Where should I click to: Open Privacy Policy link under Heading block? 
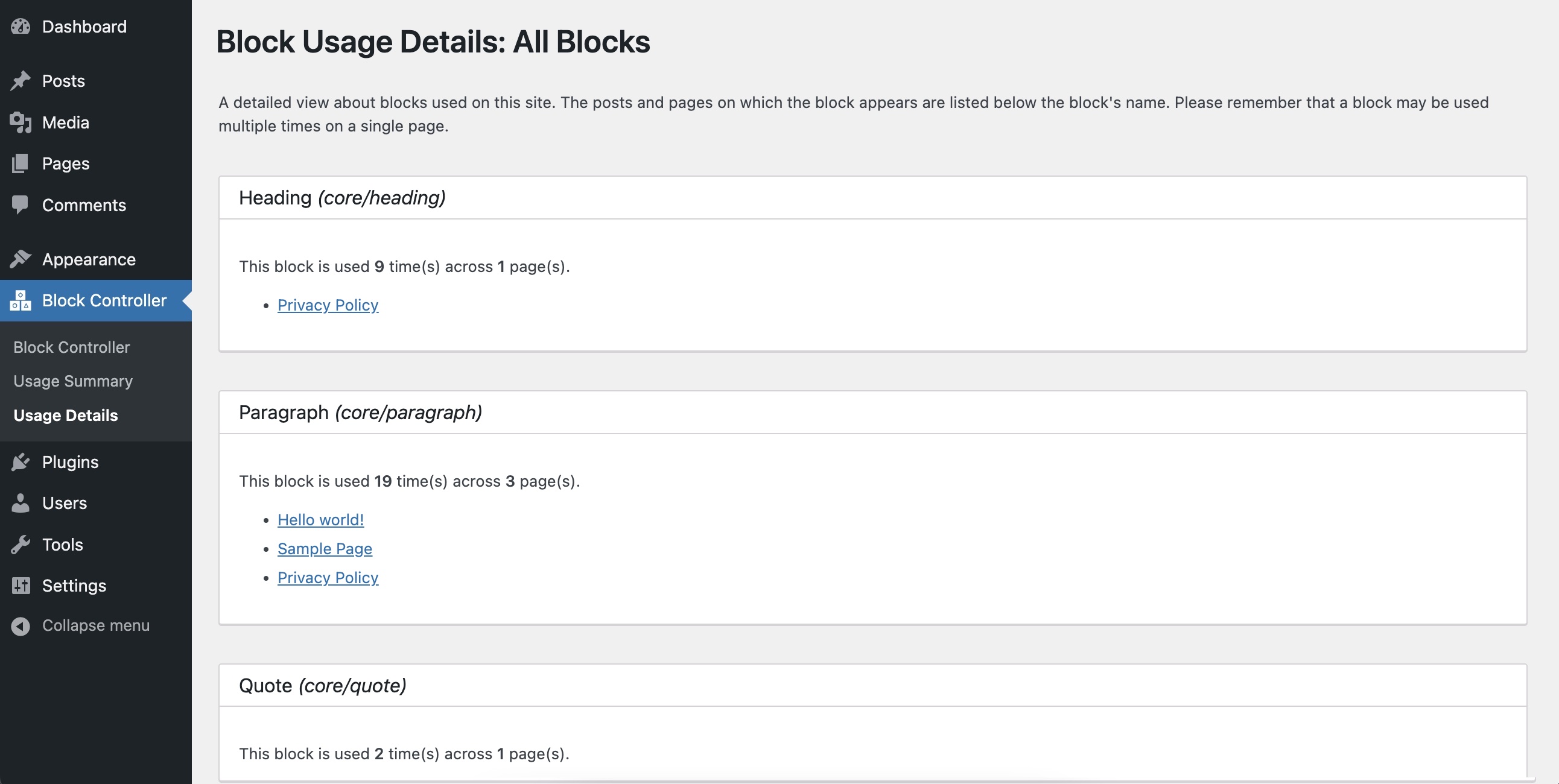click(x=328, y=306)
